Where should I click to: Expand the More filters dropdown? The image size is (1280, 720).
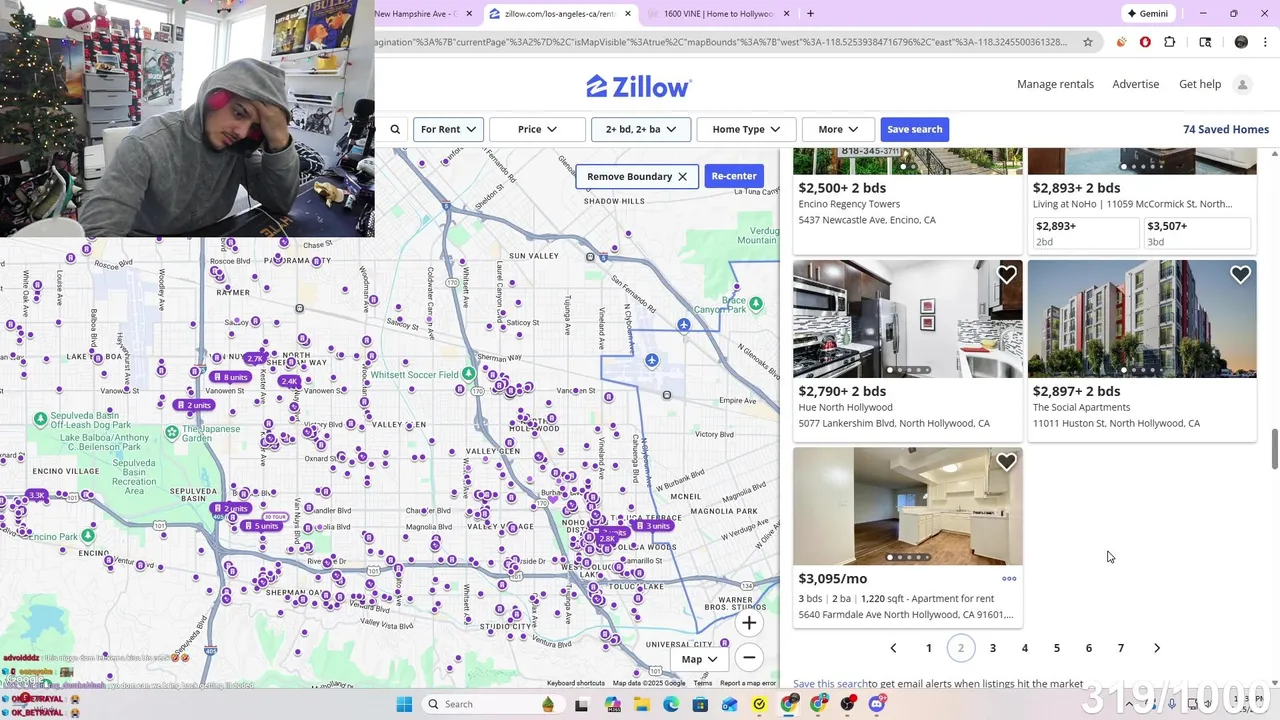point(838,129)
